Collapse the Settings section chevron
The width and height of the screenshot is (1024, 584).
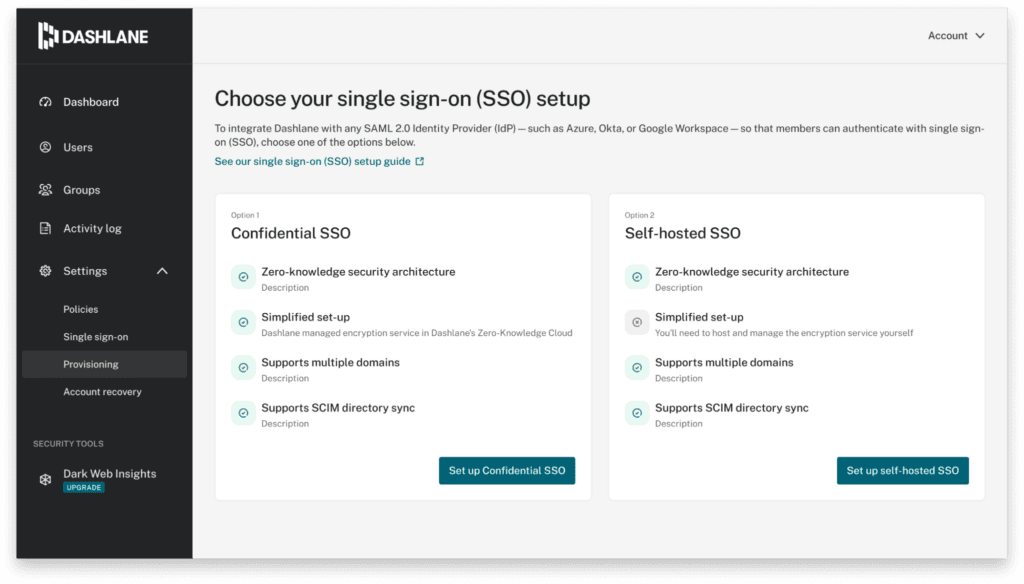(x=162, y=271)
